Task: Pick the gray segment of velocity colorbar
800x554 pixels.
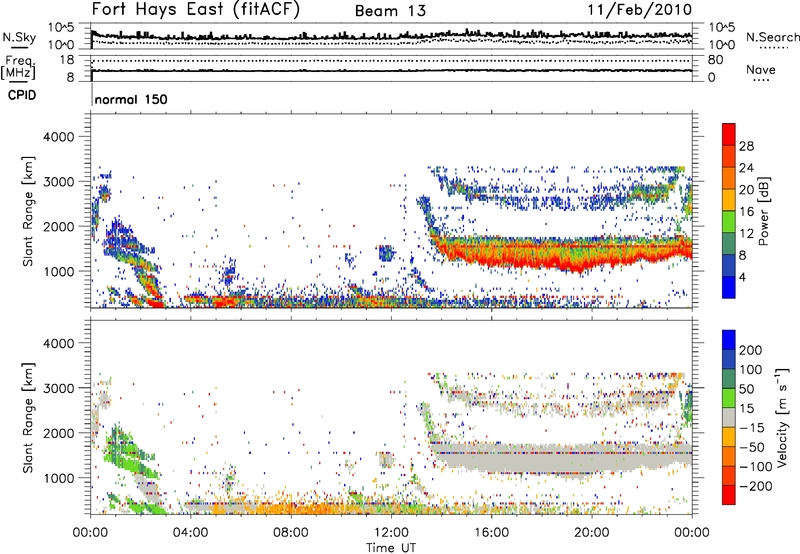Action: [x=729, y=417]
